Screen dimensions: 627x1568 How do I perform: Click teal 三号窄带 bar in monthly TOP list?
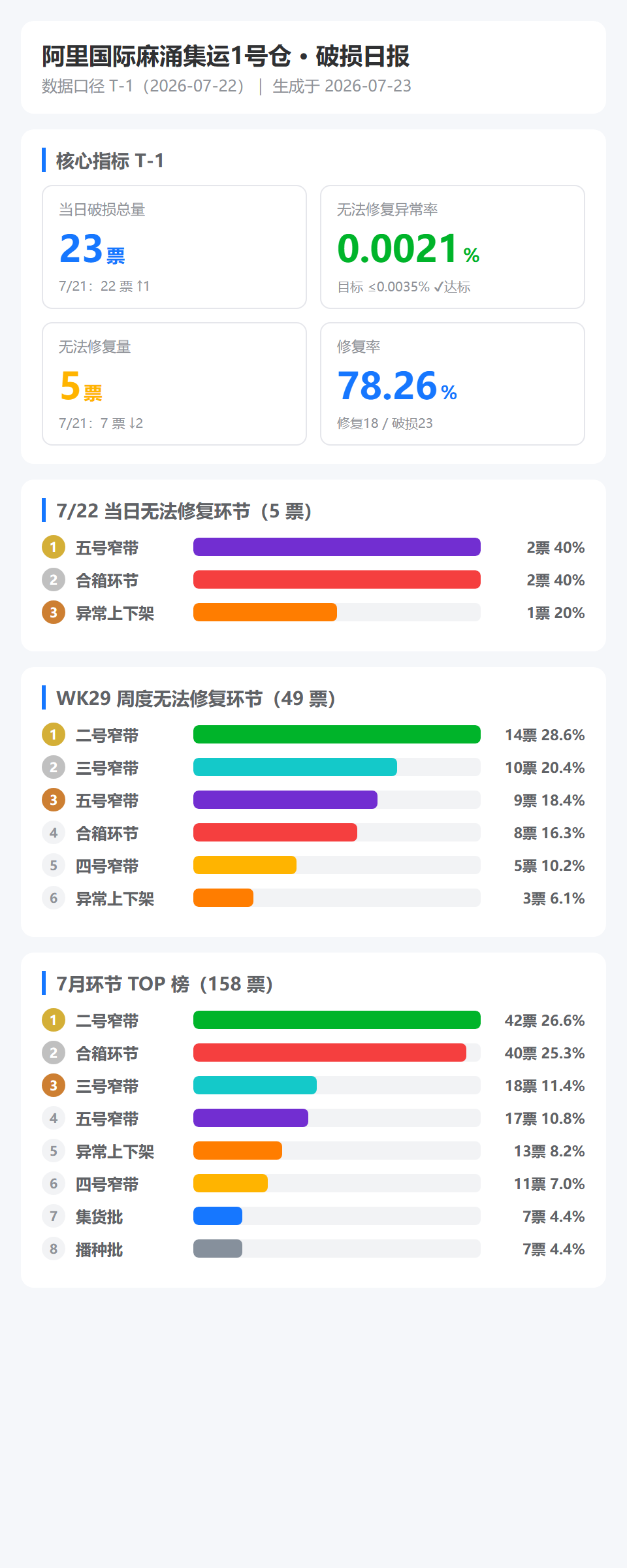(x=255, y=1085)
